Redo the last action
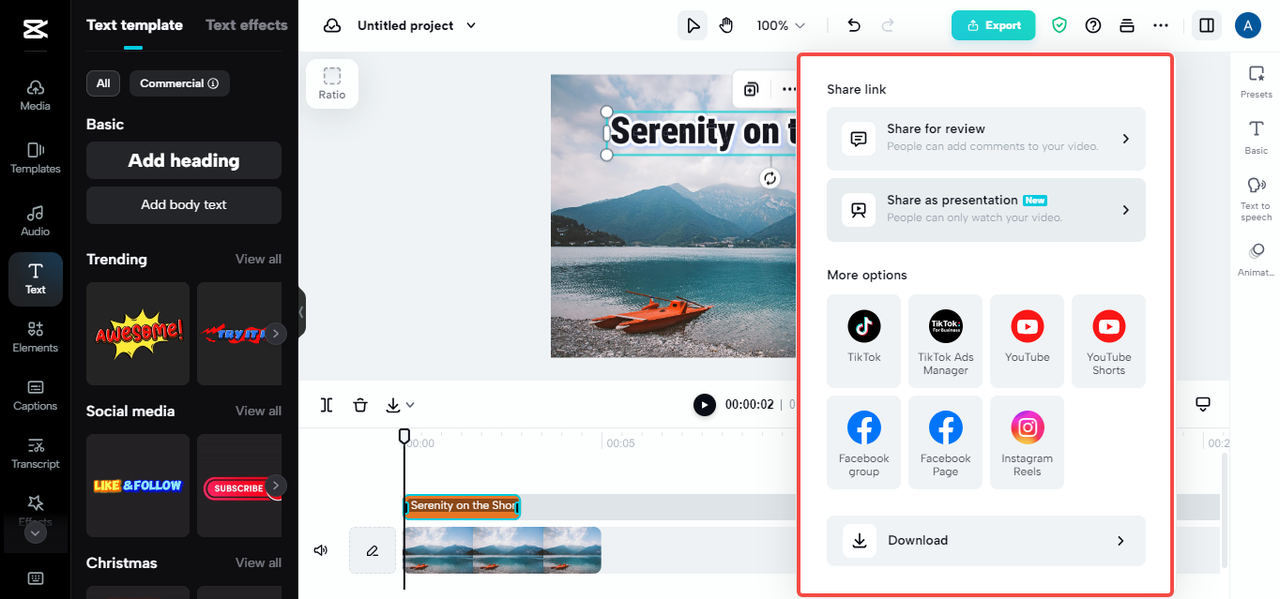This screenshot has width=1280, height=599. click(x=887, y=25)
